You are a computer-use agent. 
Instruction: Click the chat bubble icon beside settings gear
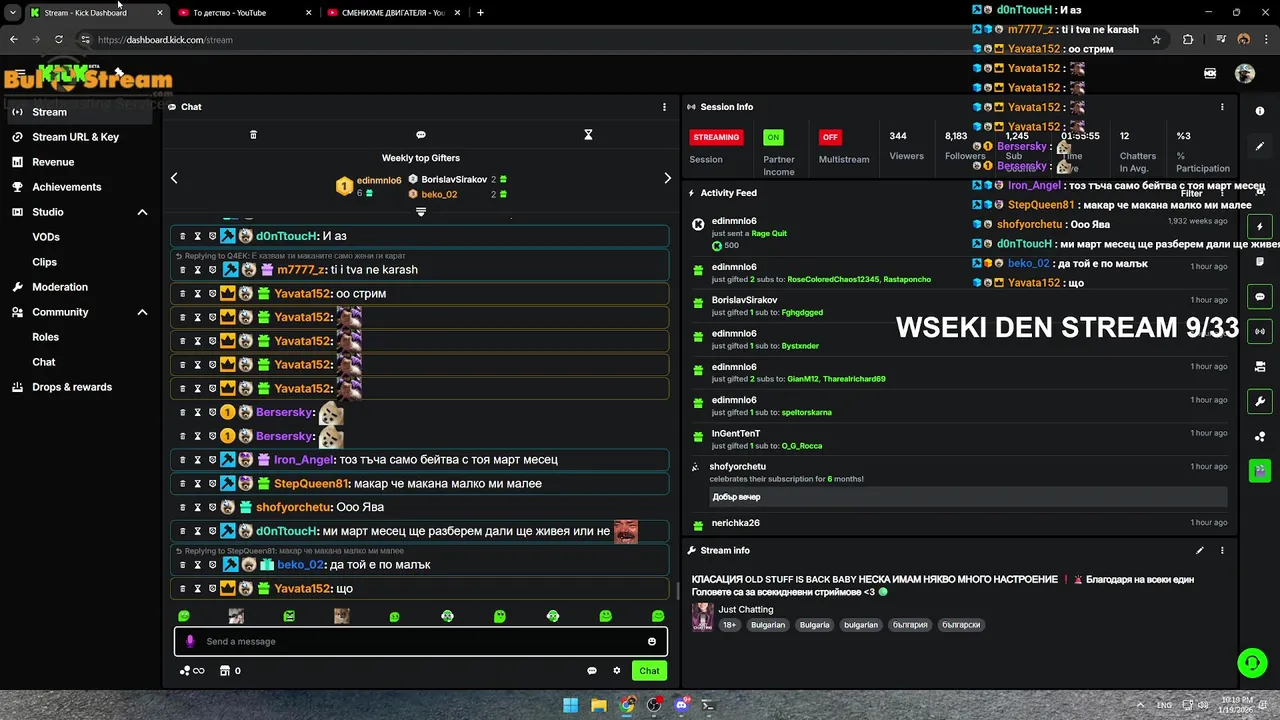pyautogui.click(x=592, y=671)
